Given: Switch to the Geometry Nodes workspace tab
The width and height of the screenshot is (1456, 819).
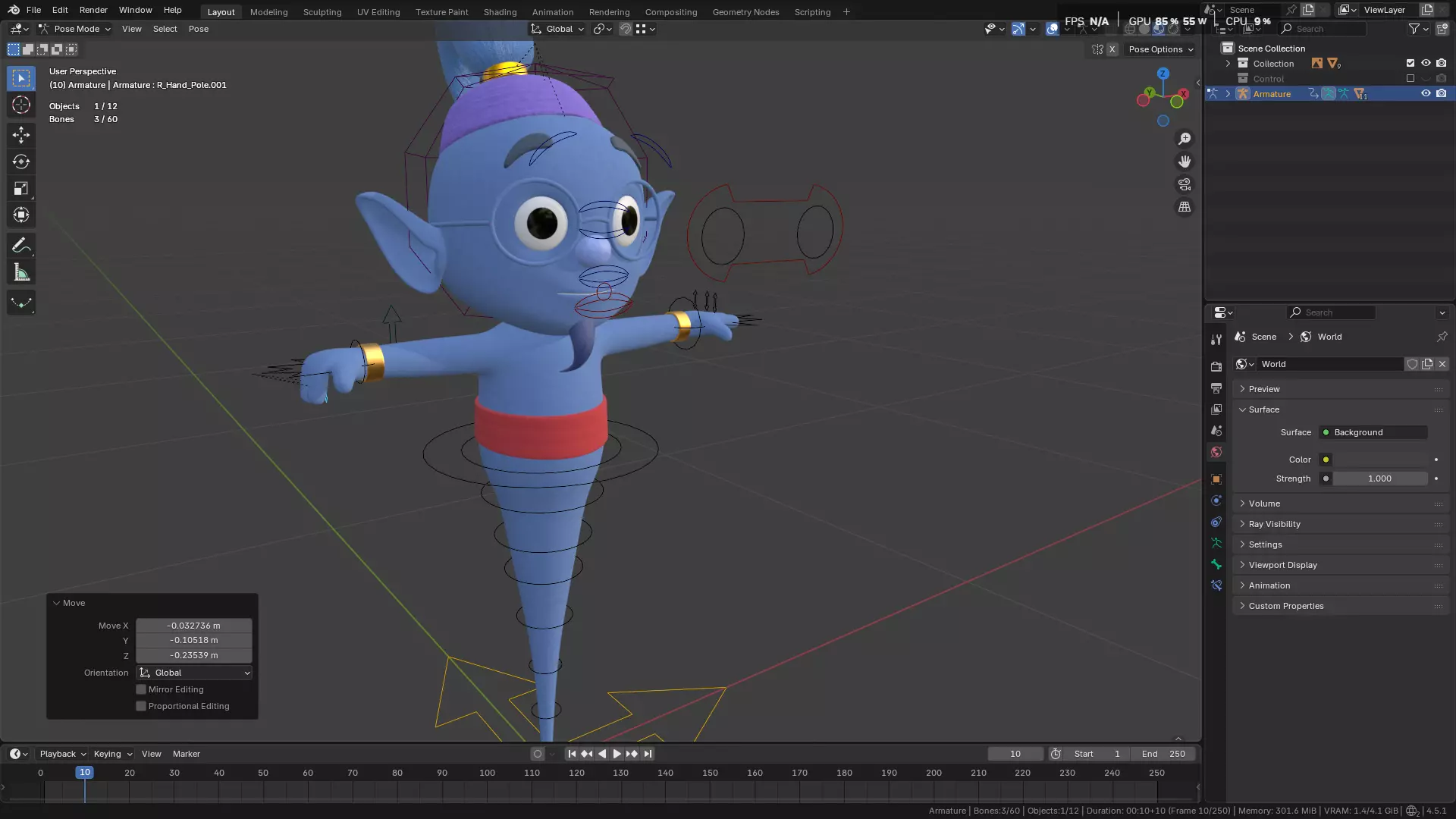Looking at the screenshot, I should pyautogui.click(x=745, y=11).
